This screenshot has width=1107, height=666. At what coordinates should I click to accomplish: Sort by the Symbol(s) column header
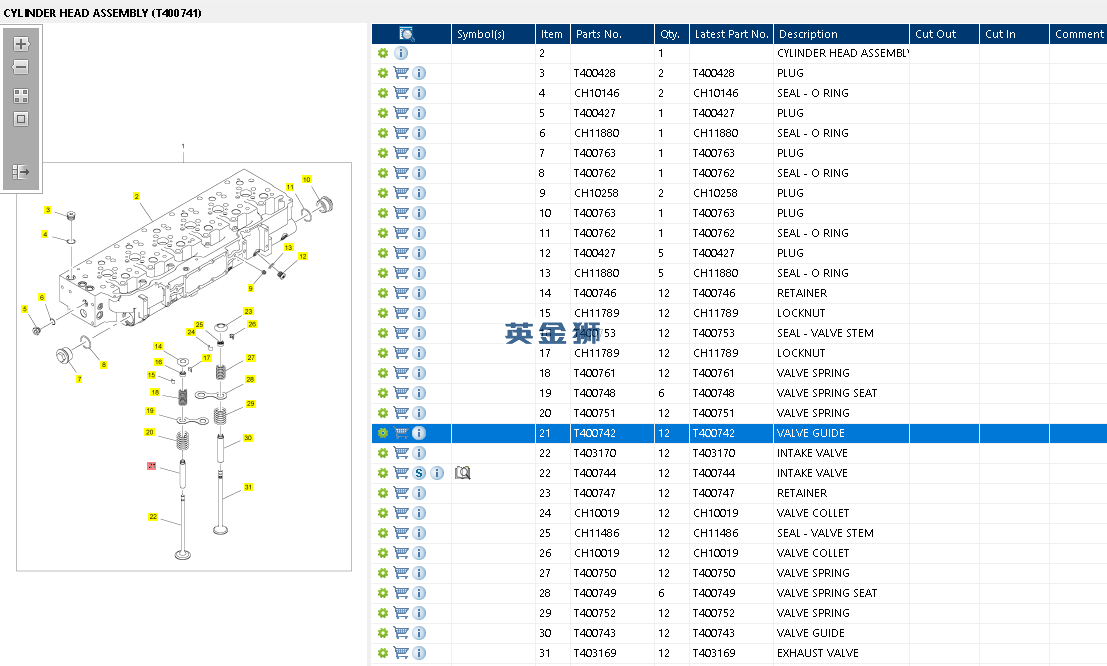(x=493, y=34)
